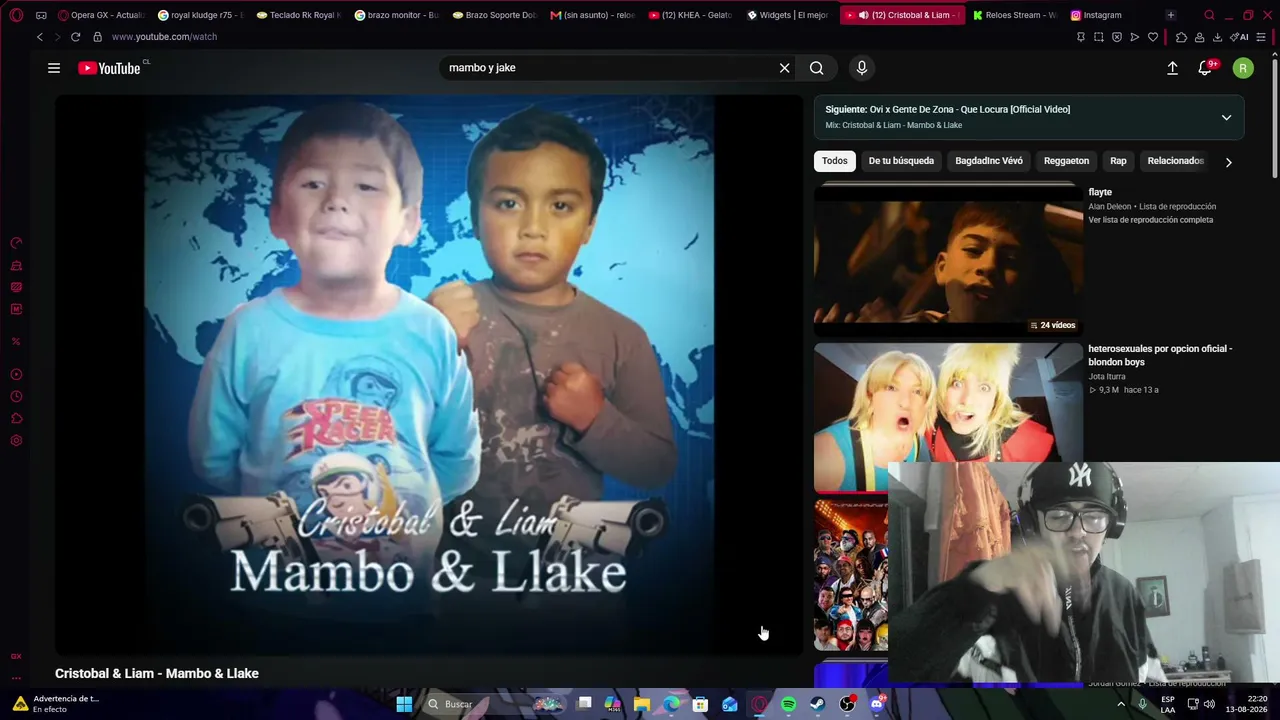1280x720 pixels.
Task: Click the browser forward arrow
Action: (57, 37)
